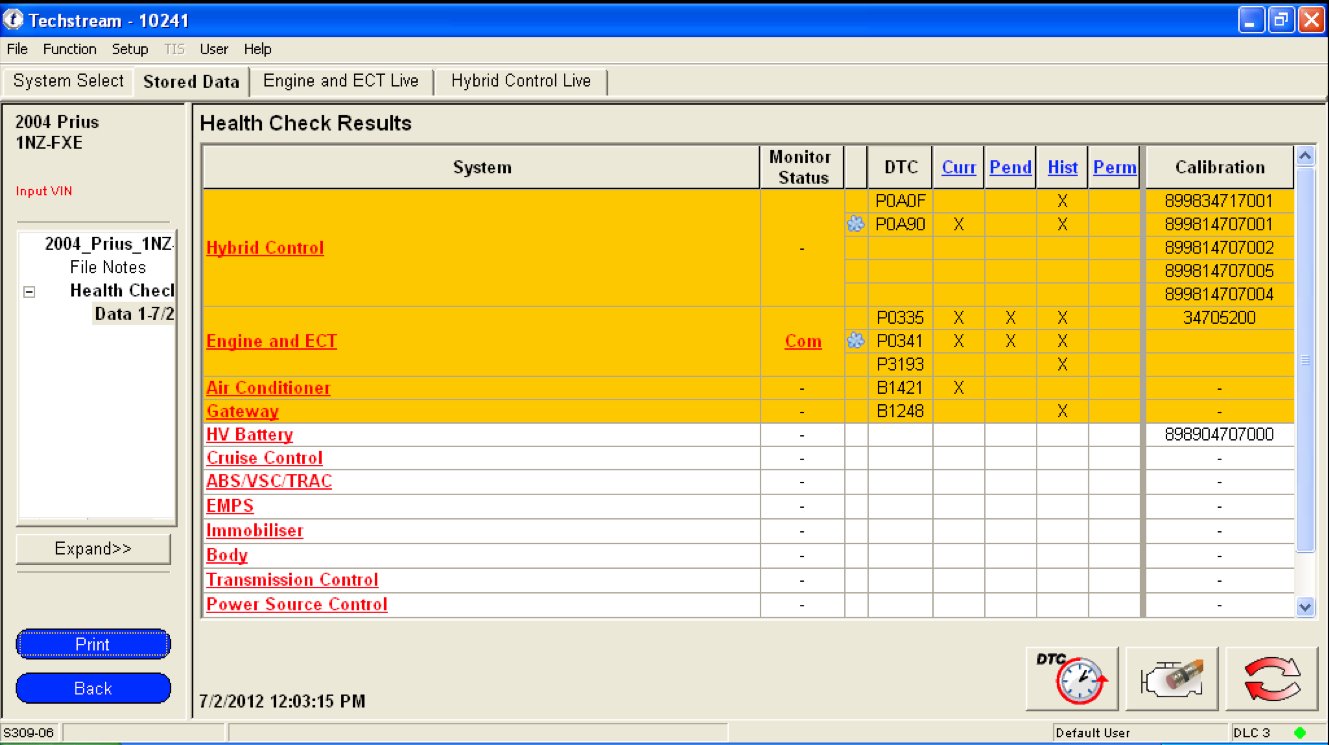This screenshot has width=1329, height=745.
Task: Click the results table scrollbar down arrow
Action: pos(1305,606)
